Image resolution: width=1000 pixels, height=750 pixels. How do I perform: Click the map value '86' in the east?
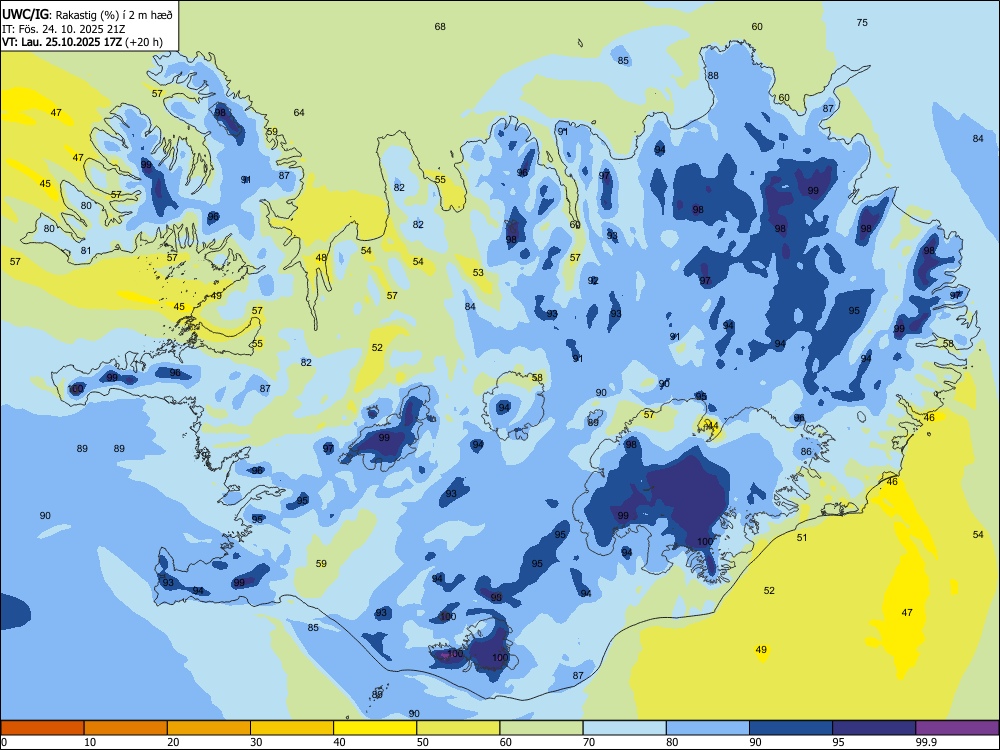tap(806, 452)
